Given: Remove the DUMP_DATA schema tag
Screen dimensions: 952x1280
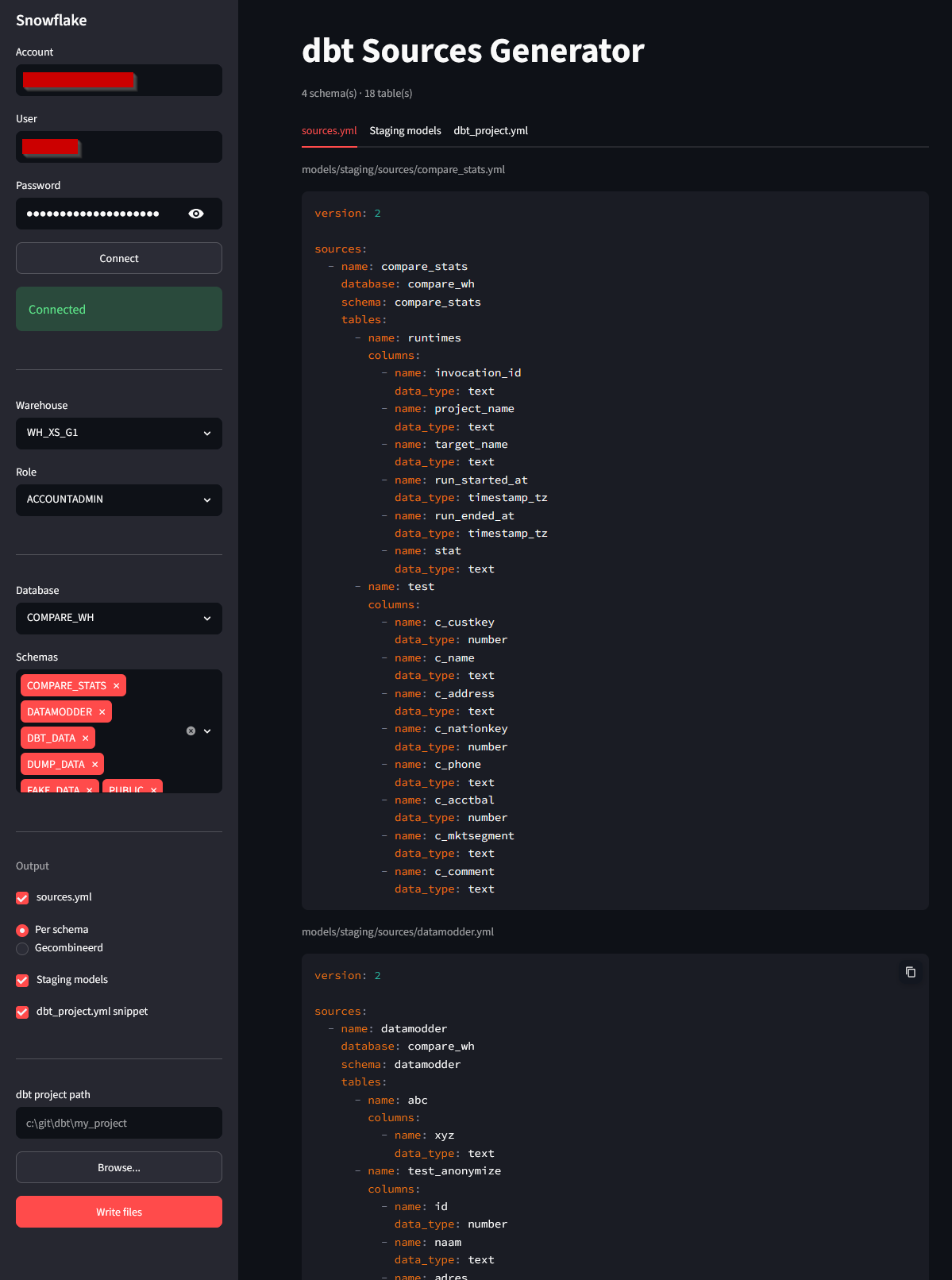Looking at the screenshot, I should tap(94, 765).
